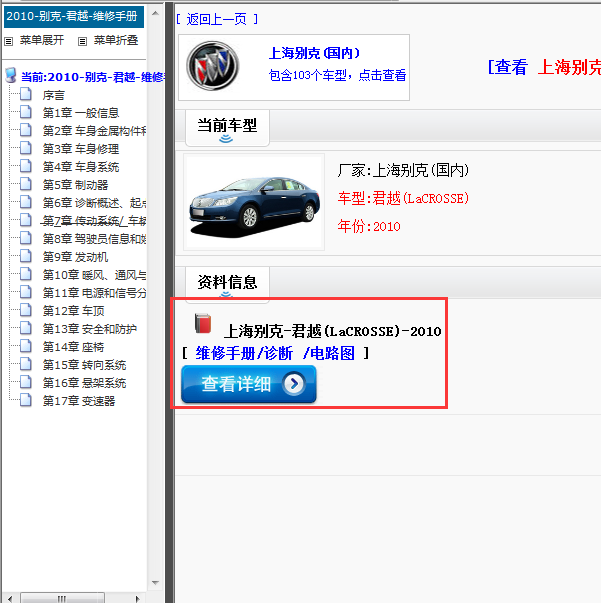This screenshot has width=601, height=603.
Task: Click the page icon beside 第9章 发动机
Action: pos(26,257)
